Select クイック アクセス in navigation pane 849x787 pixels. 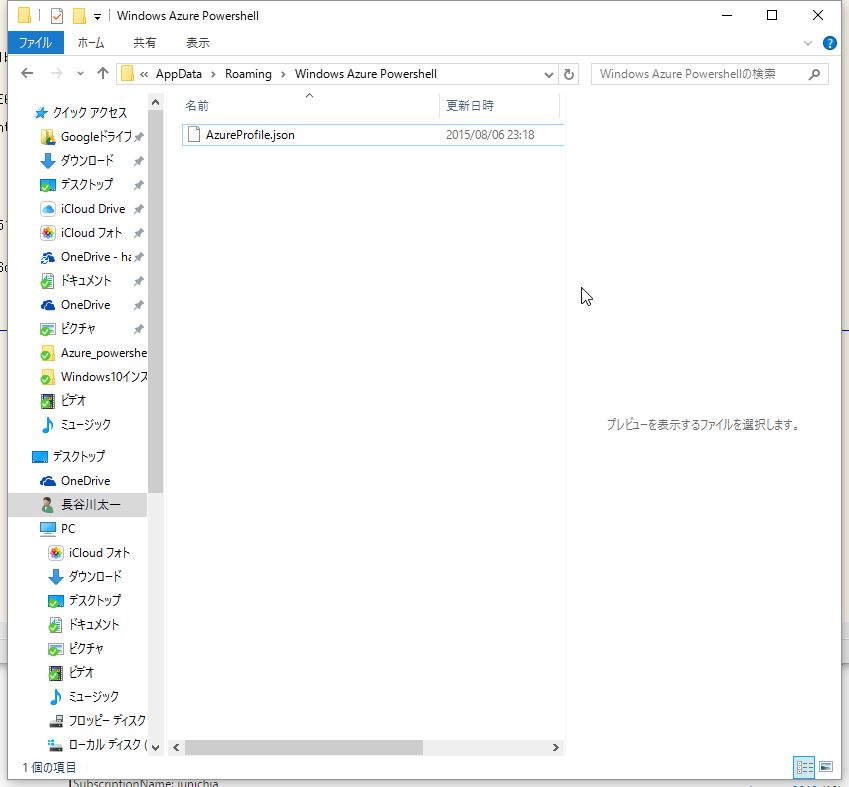tap(90, 112)
